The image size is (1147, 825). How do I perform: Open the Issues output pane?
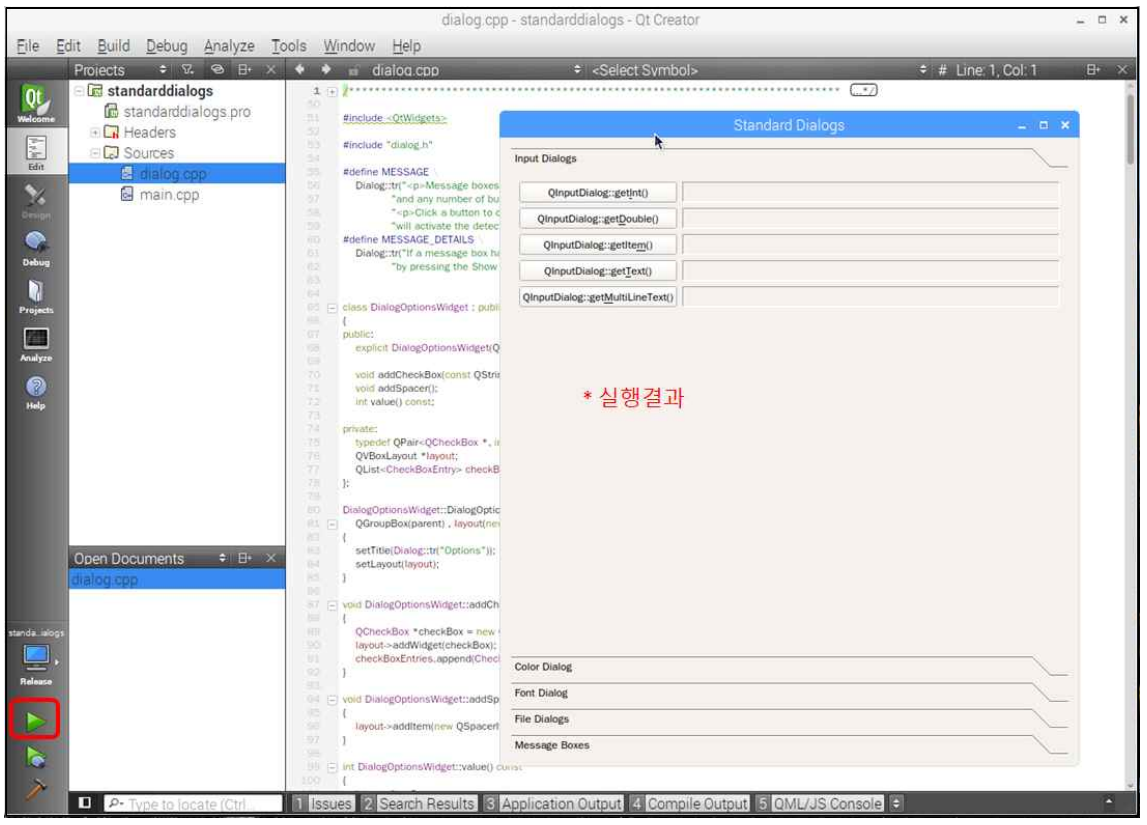click(x=323, y=803)
